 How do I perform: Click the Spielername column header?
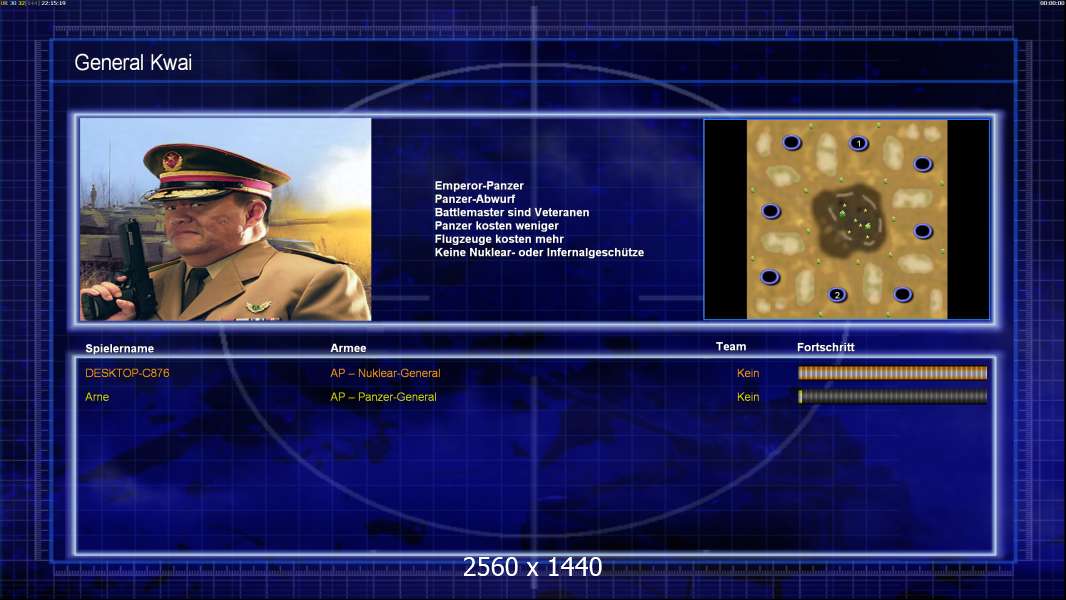pos(120,349)
